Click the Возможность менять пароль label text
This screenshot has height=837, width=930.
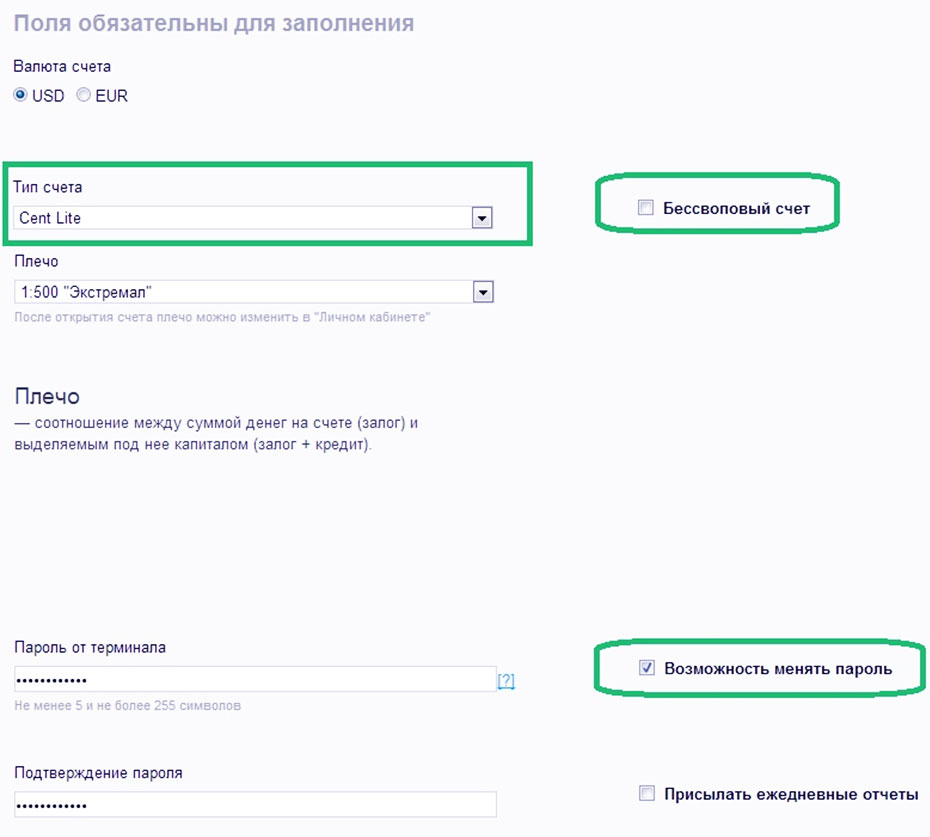777,668
